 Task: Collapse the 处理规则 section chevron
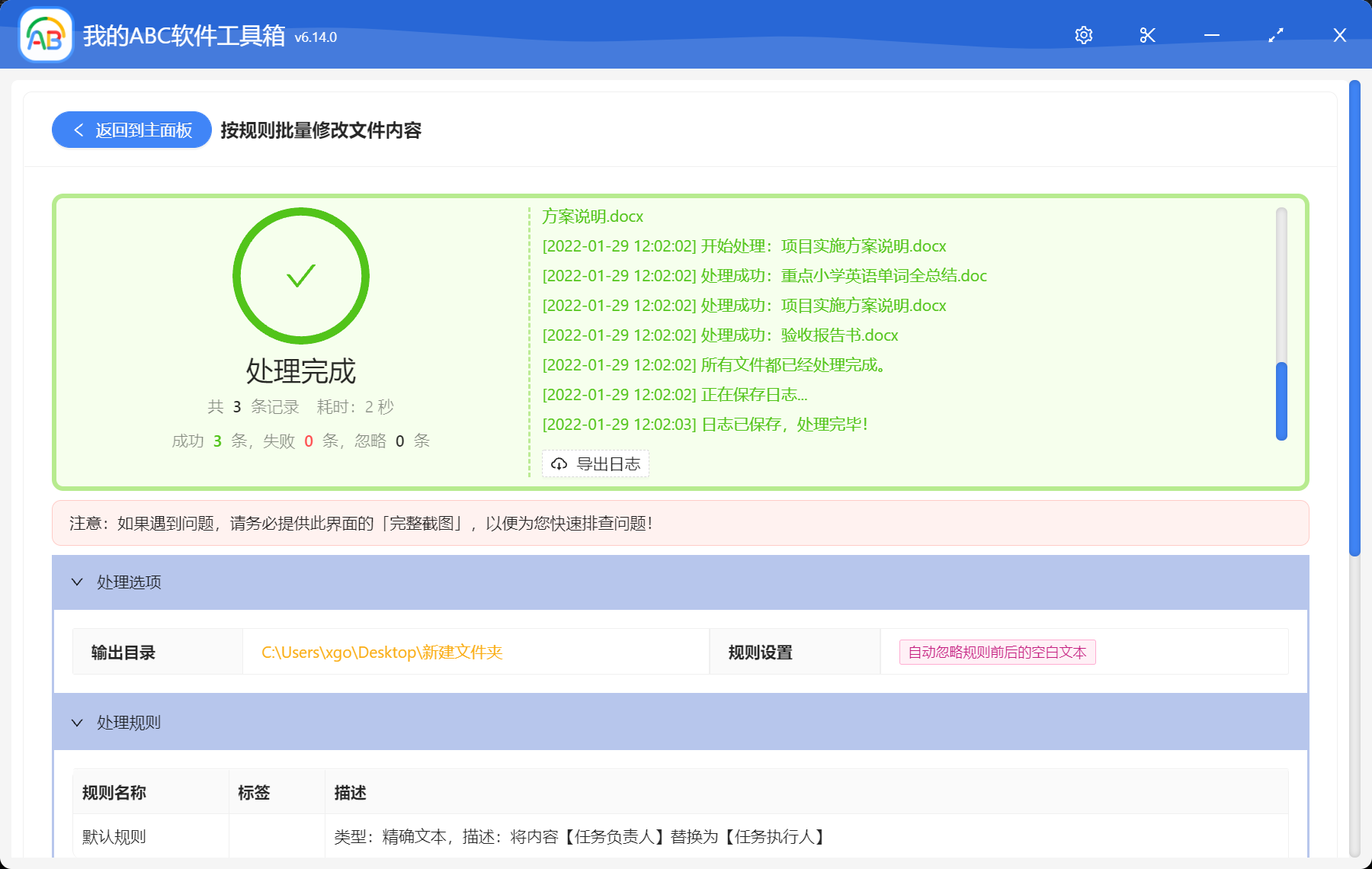pos(77,723)
